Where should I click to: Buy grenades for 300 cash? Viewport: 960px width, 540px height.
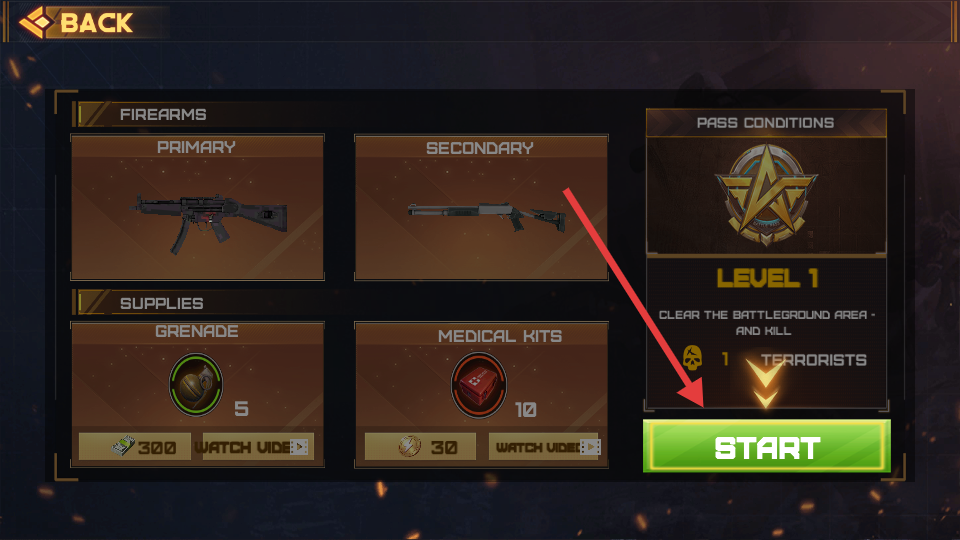click(135, 447)
